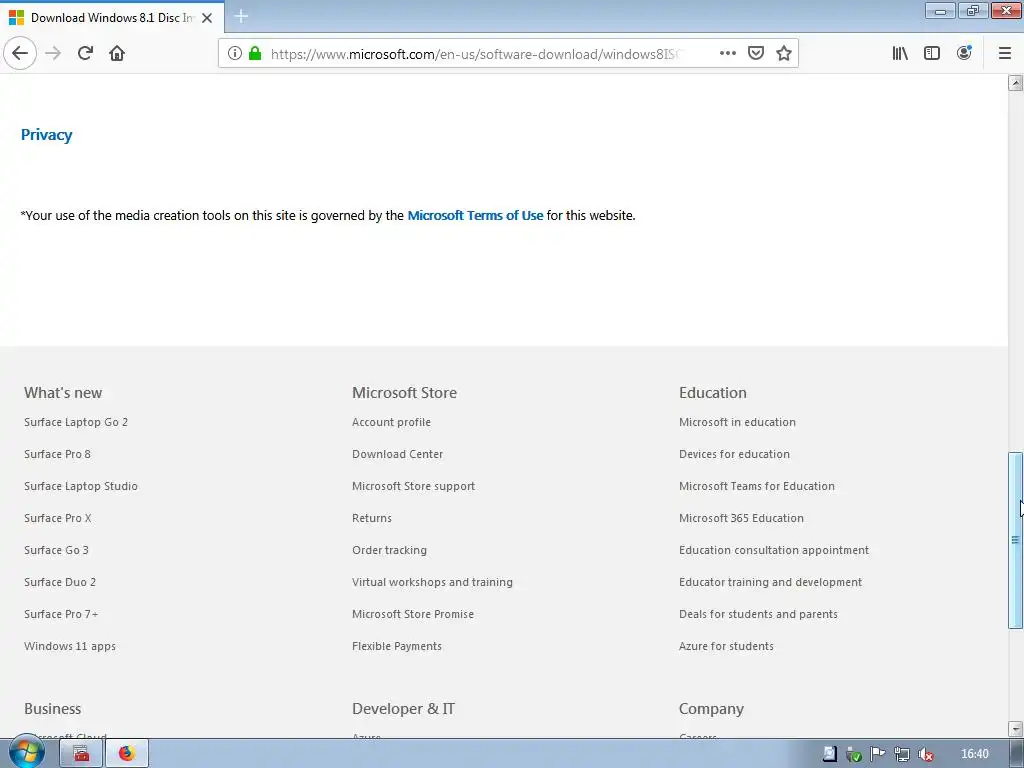The height and width of the screenshot is (768, 1024).
Task: Click the Company footer heading
Action: [711, 709]
